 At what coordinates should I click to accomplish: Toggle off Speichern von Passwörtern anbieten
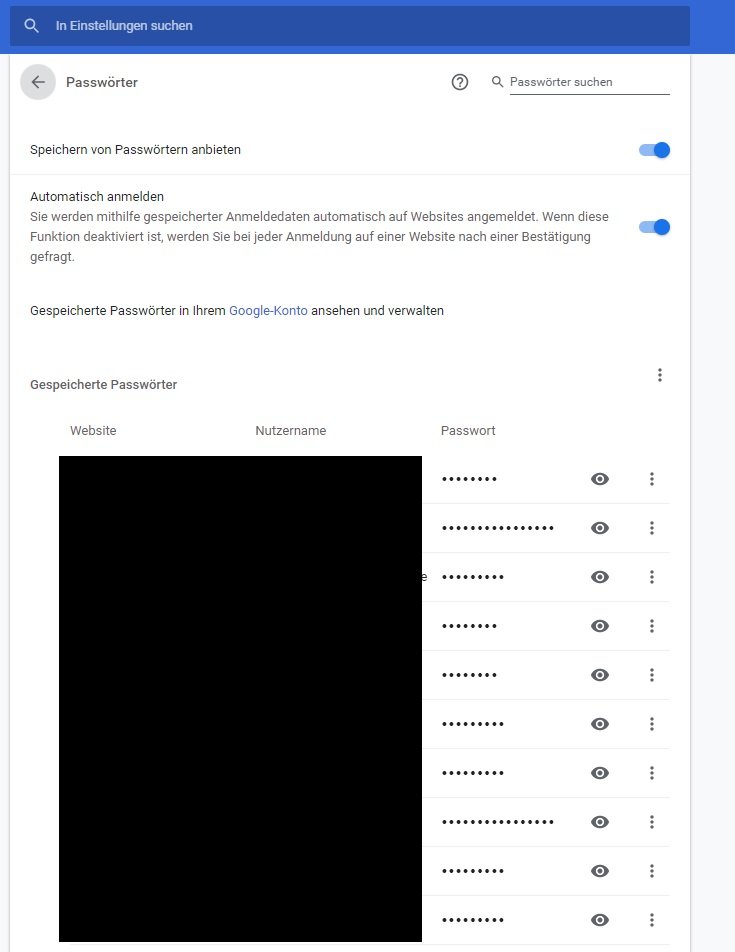(654, 150)
